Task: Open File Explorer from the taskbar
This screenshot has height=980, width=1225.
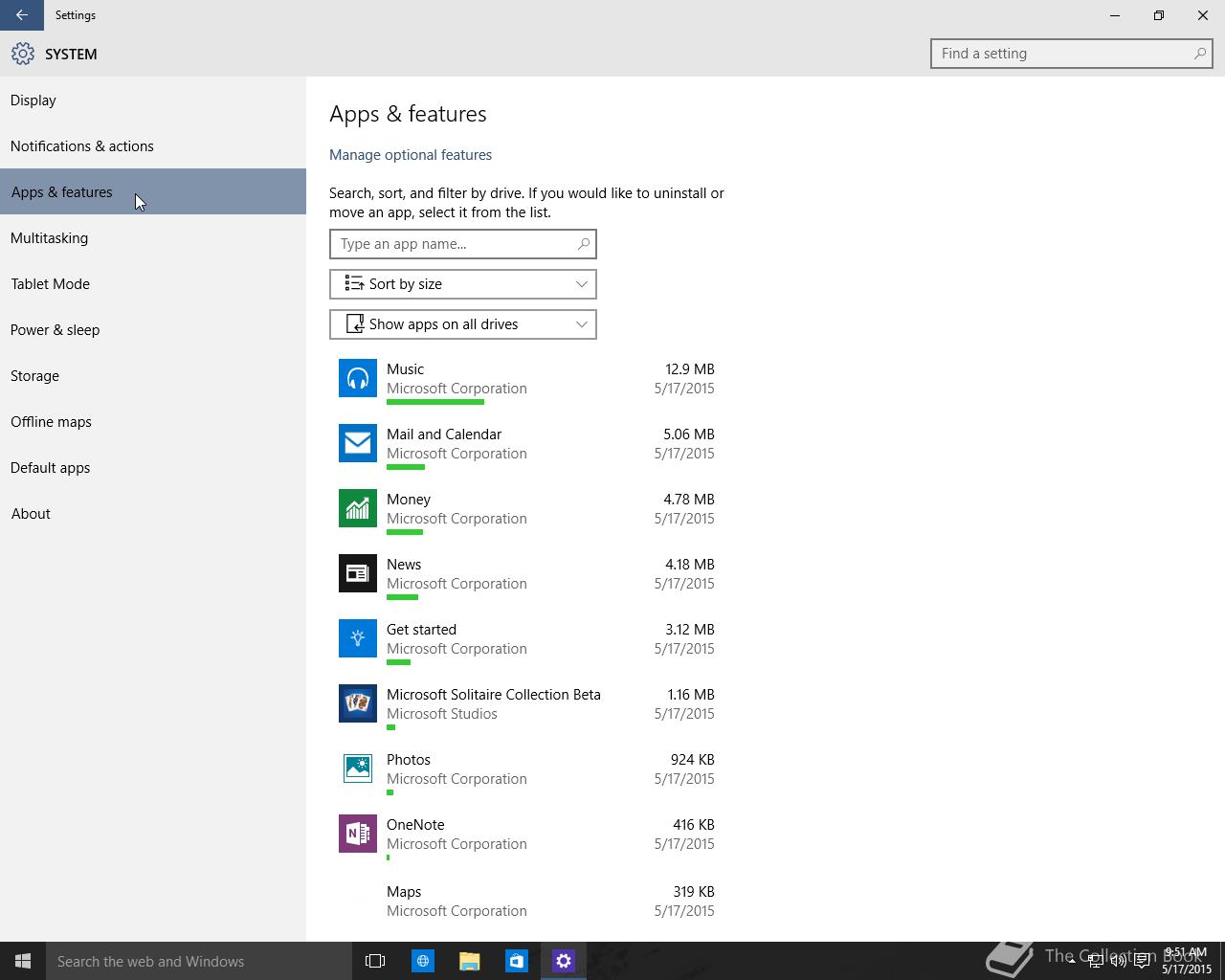Action: [x=469, y=961]
